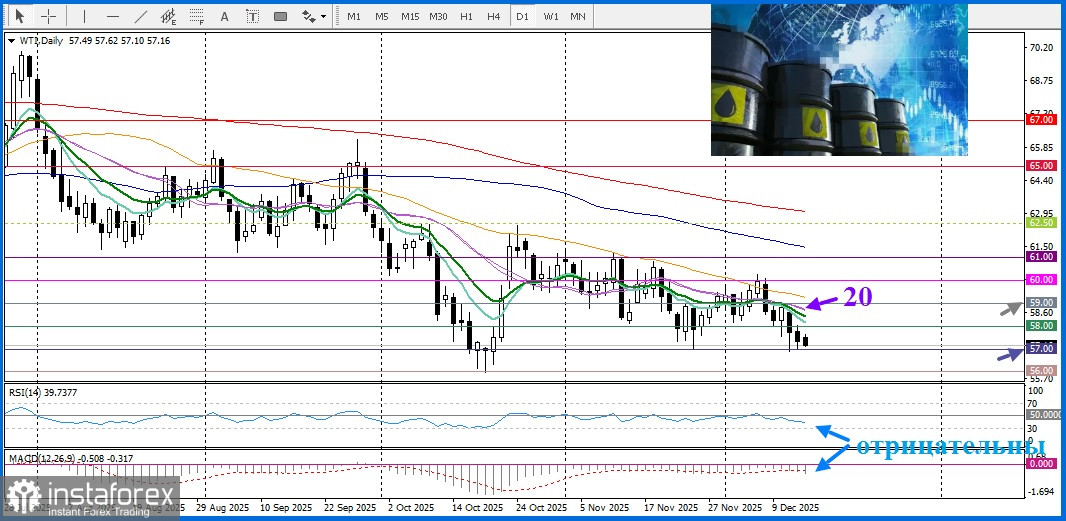Activate the crosshair tool
This screenshot has width=1066, height=521.
48,16
